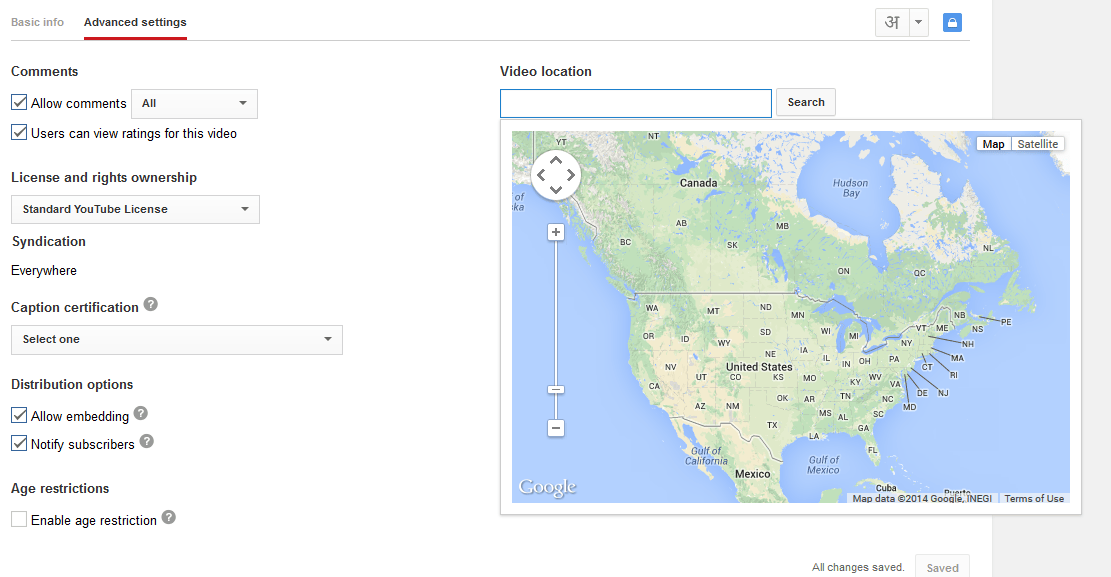Click the Google logo on the map

click(x=546, y=488)
